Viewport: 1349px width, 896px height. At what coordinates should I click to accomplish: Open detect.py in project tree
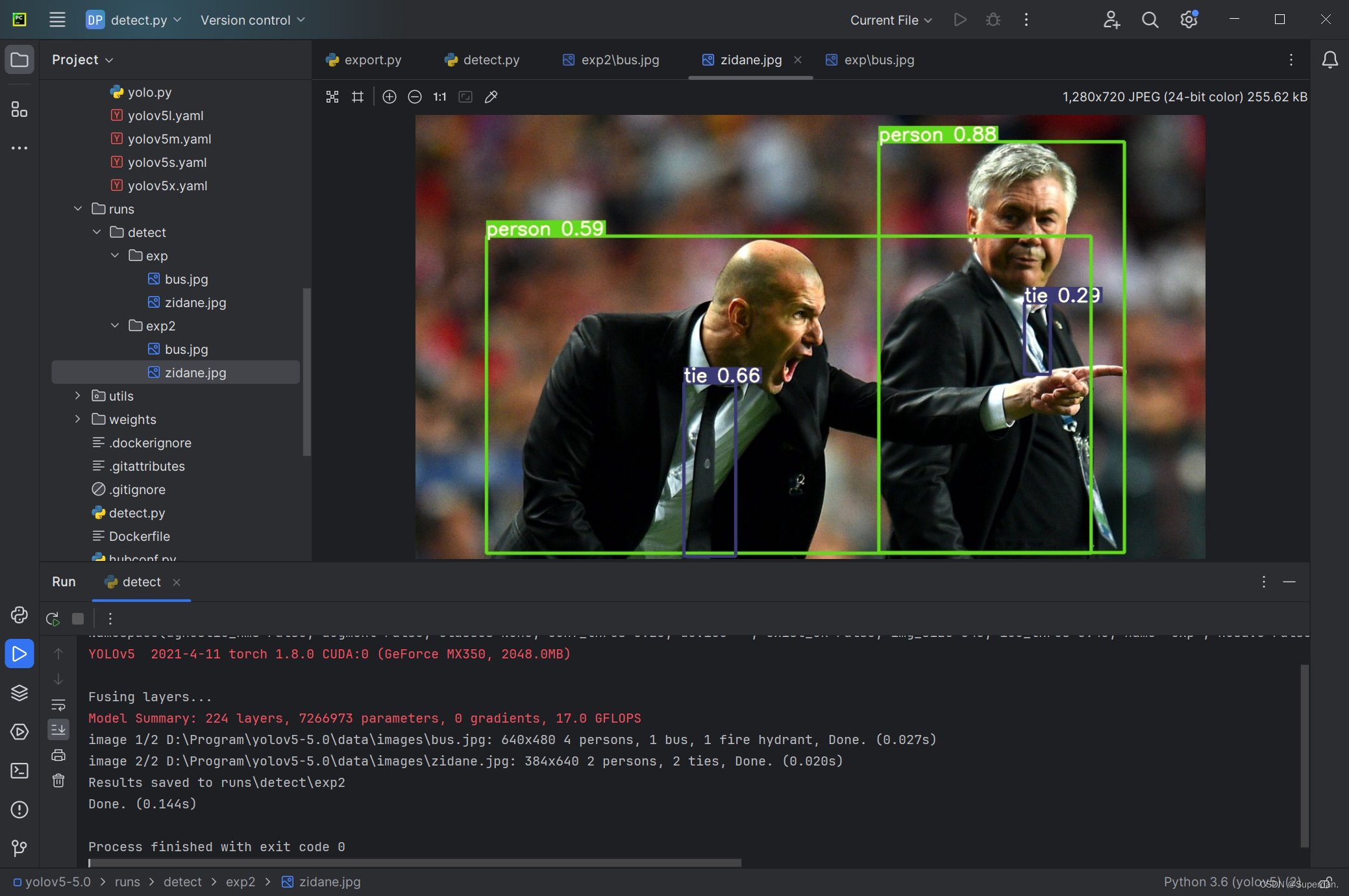pos(137,513)
